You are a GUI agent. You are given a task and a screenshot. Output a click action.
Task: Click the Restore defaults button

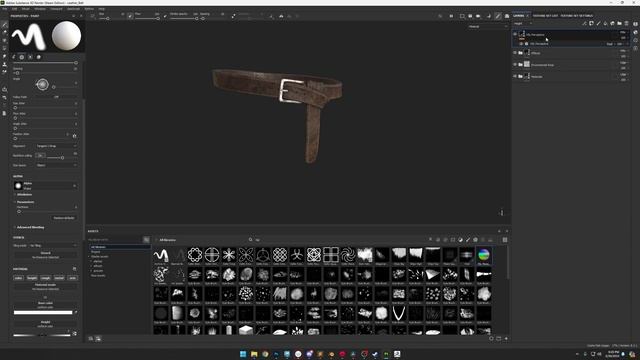pyautogui.click(x=64, y=218)
